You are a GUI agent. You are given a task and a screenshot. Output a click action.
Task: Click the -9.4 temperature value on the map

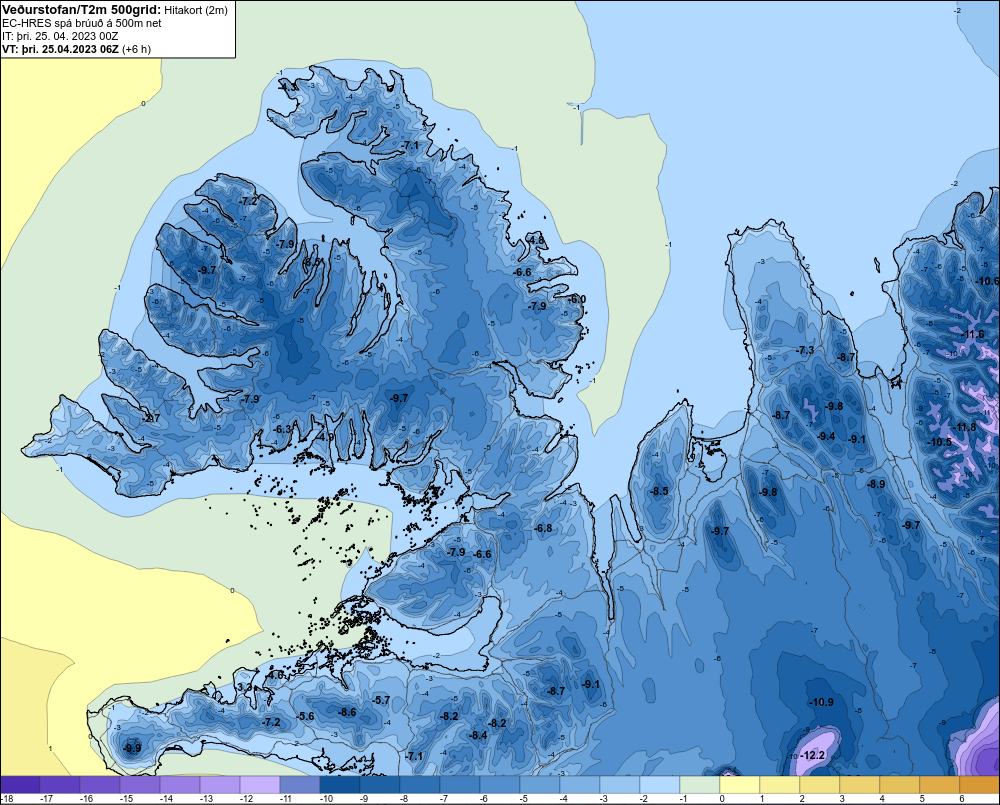click(x=826, y=436)
